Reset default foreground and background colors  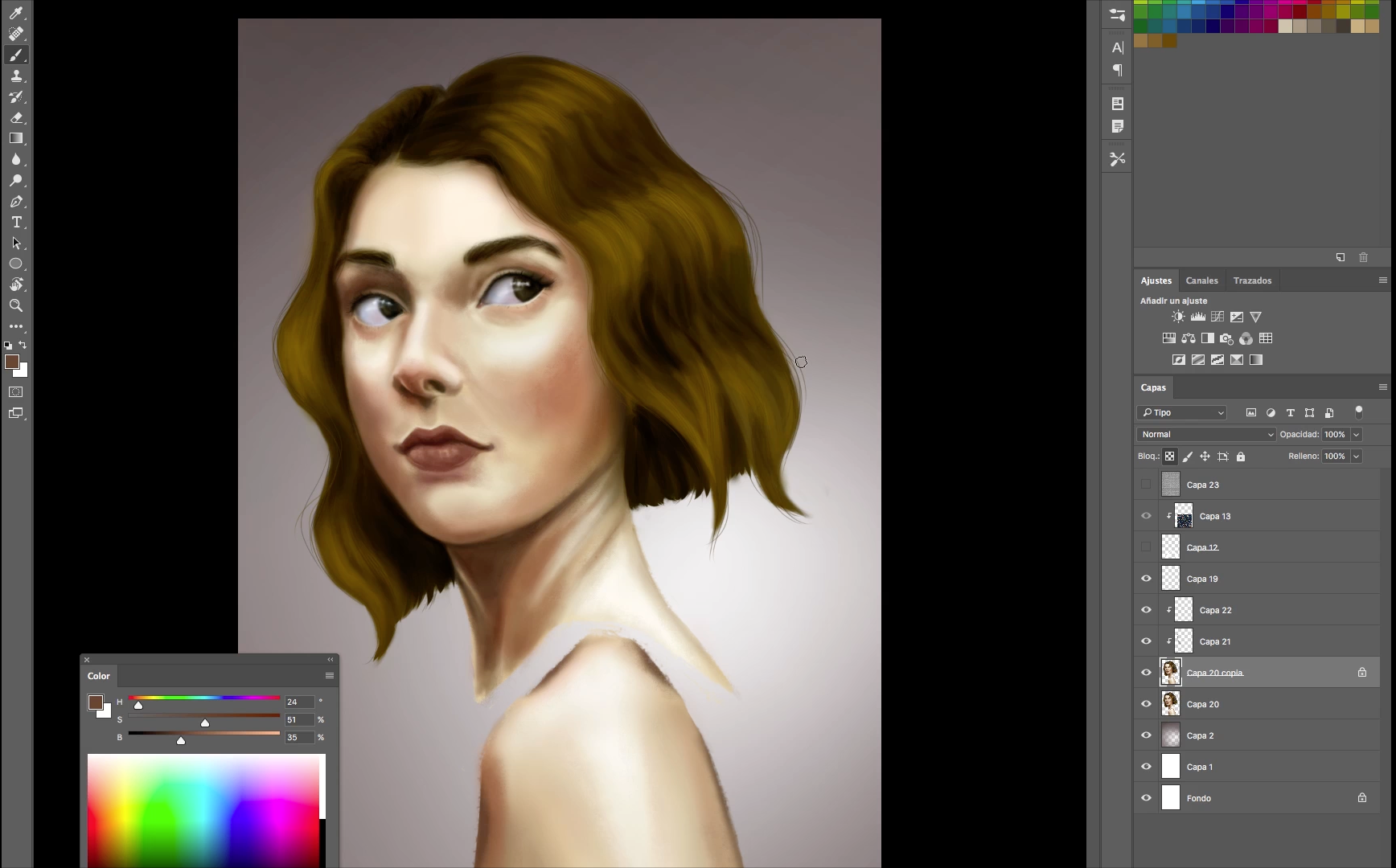(8, 345)
